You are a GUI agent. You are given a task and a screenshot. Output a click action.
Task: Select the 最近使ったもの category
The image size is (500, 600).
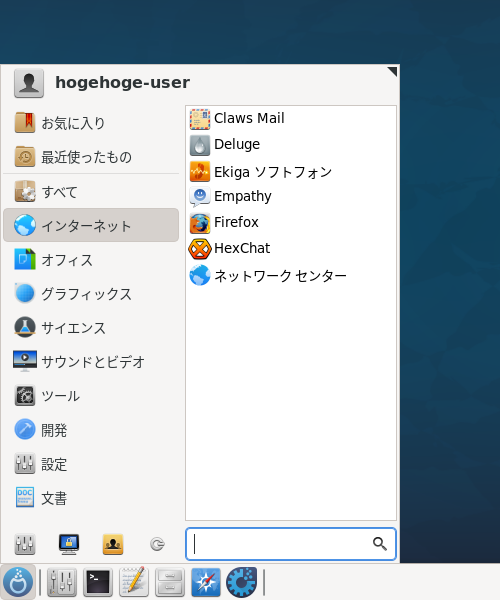click(x=91, y=157)
